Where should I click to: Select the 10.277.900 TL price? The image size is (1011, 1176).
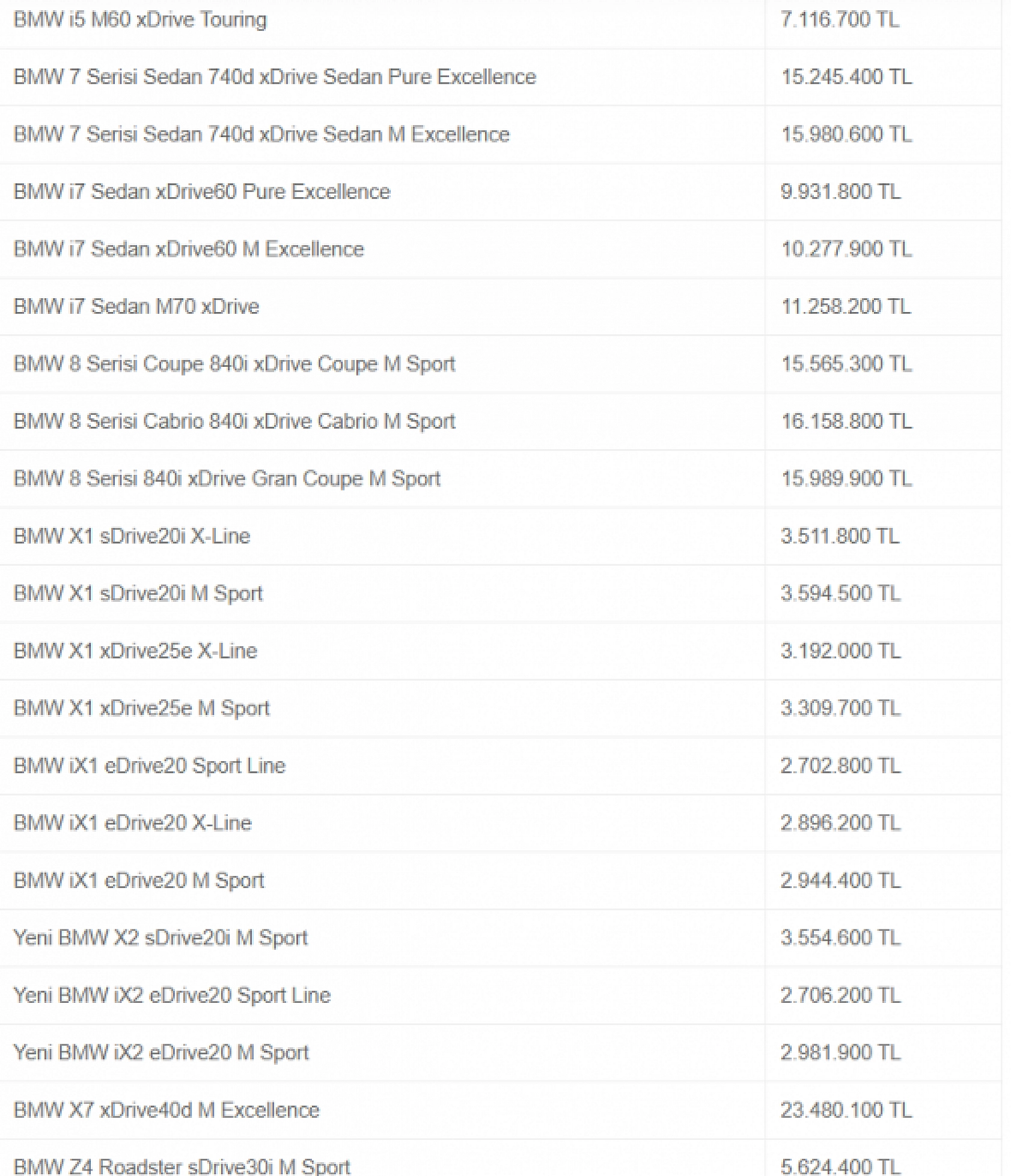(x=846, y=249)
